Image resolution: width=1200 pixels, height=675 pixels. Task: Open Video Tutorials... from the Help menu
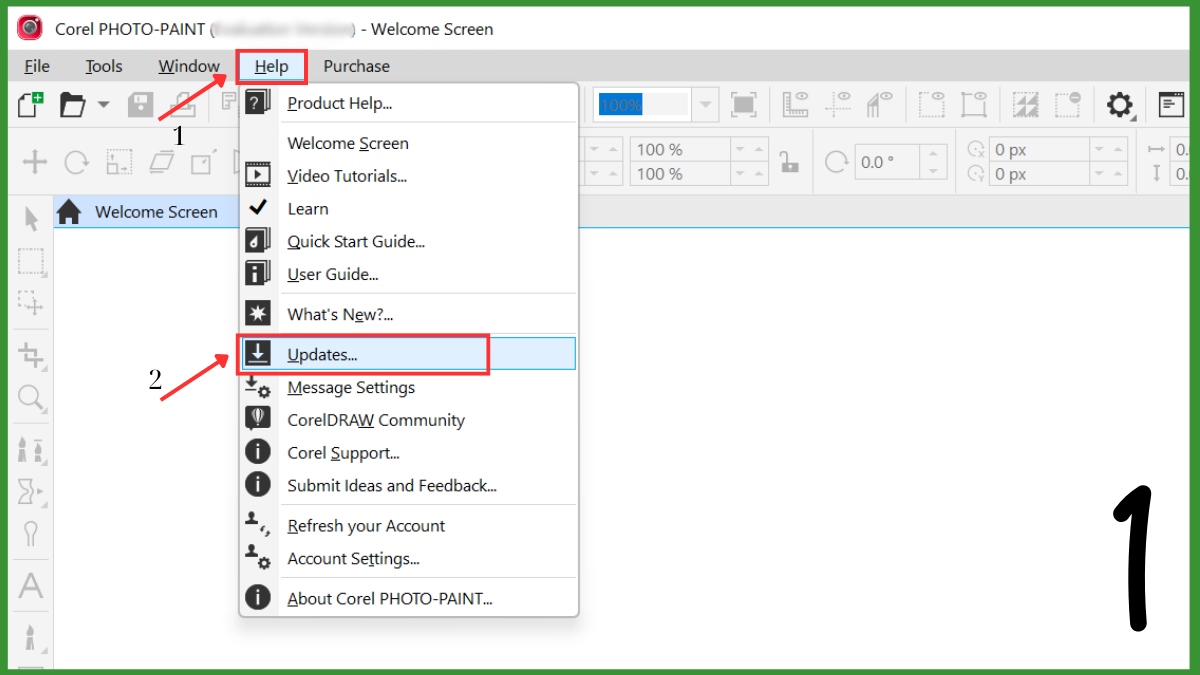408,176
